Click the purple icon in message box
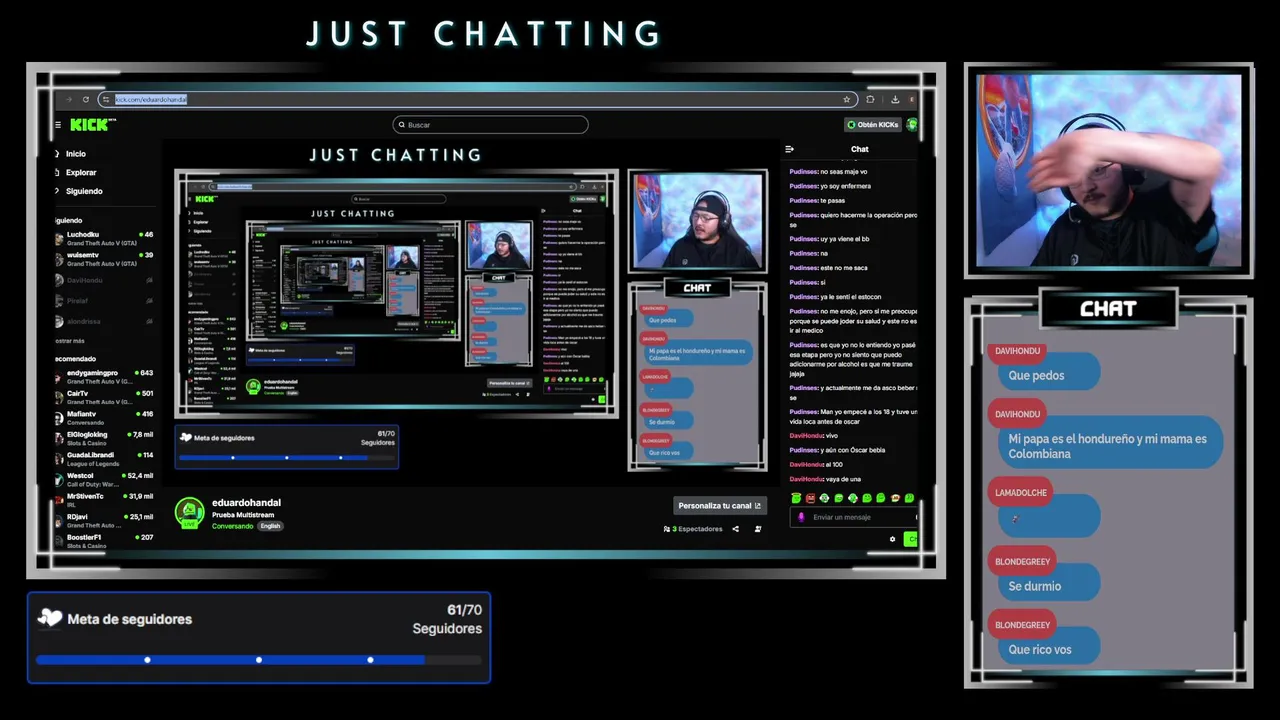The width and height of the screenshot is (1280, 720). (800, 517)
